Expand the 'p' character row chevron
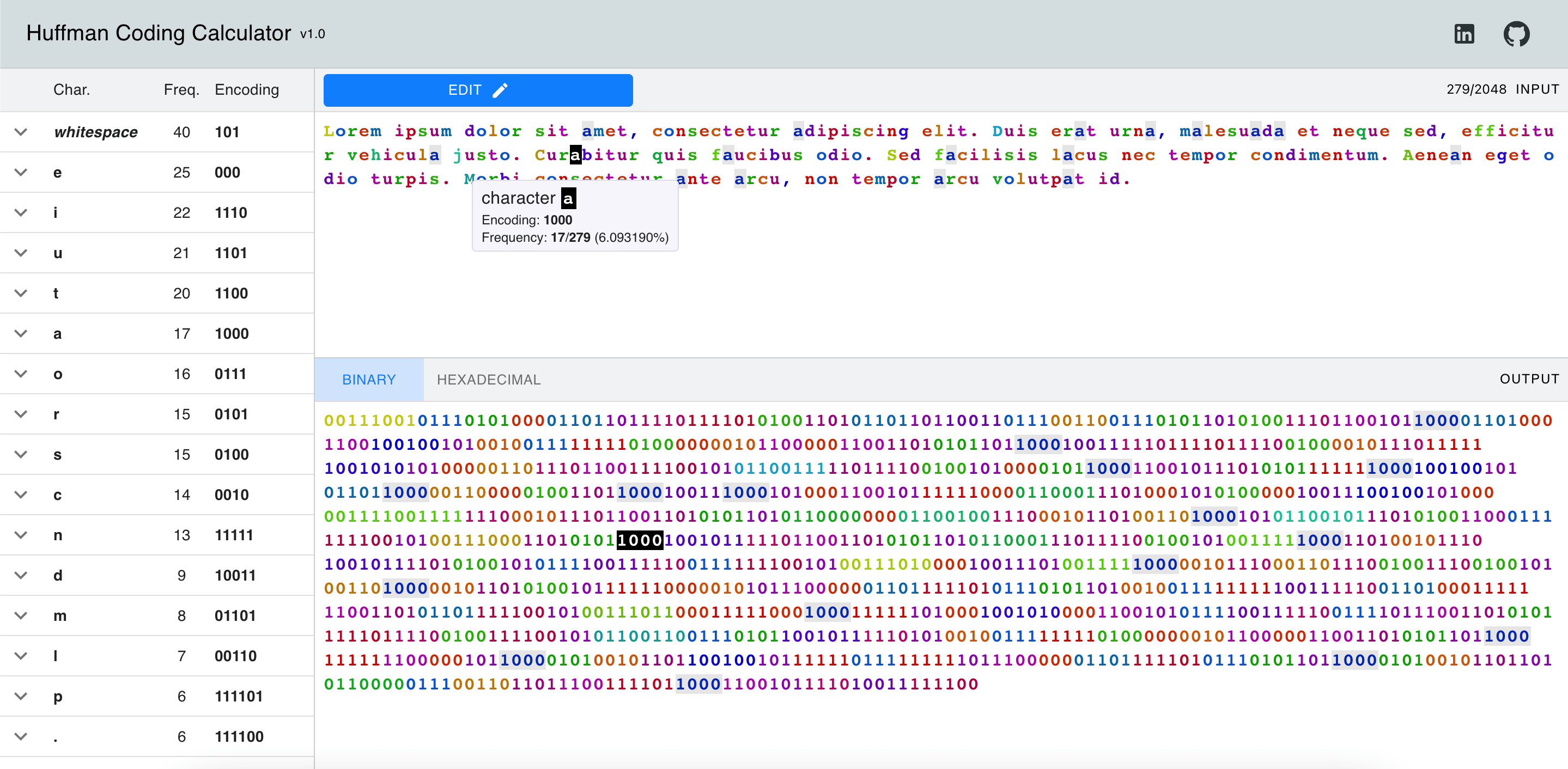 click(21, 696)
